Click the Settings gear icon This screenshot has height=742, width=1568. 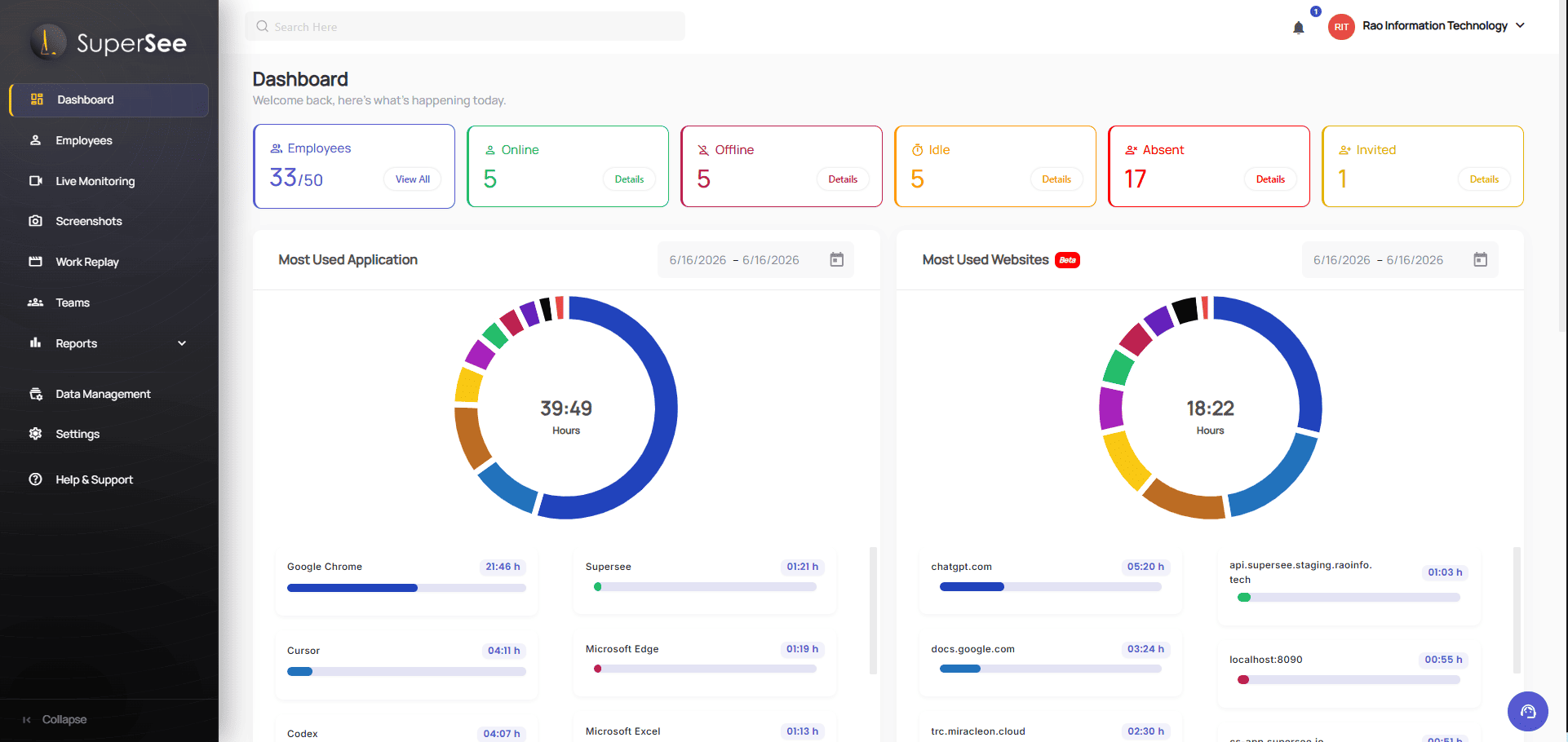(x=35, y=434)
